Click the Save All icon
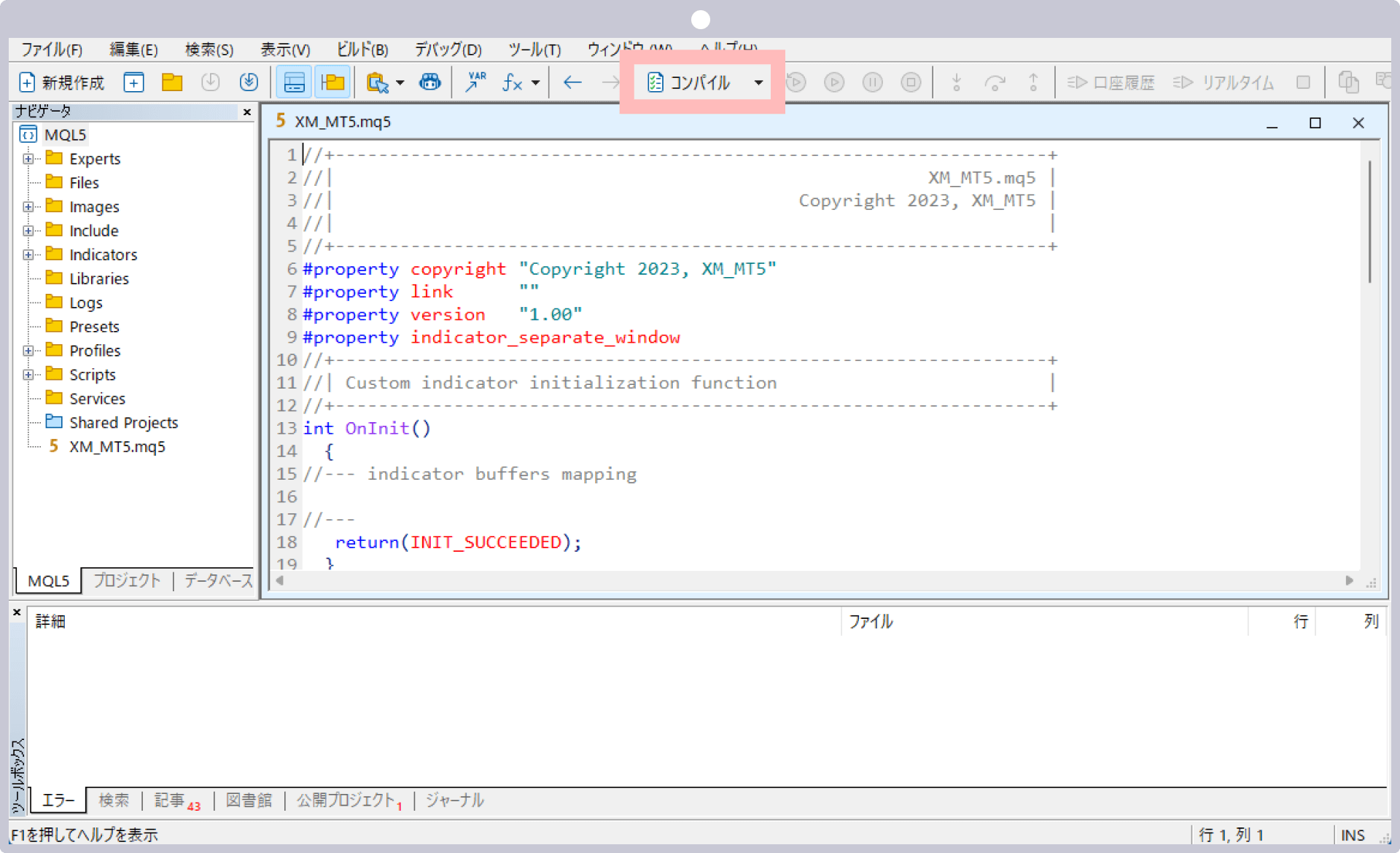Image resolution: width=1400 pixels, height=853 pixels. coord(249,82)
